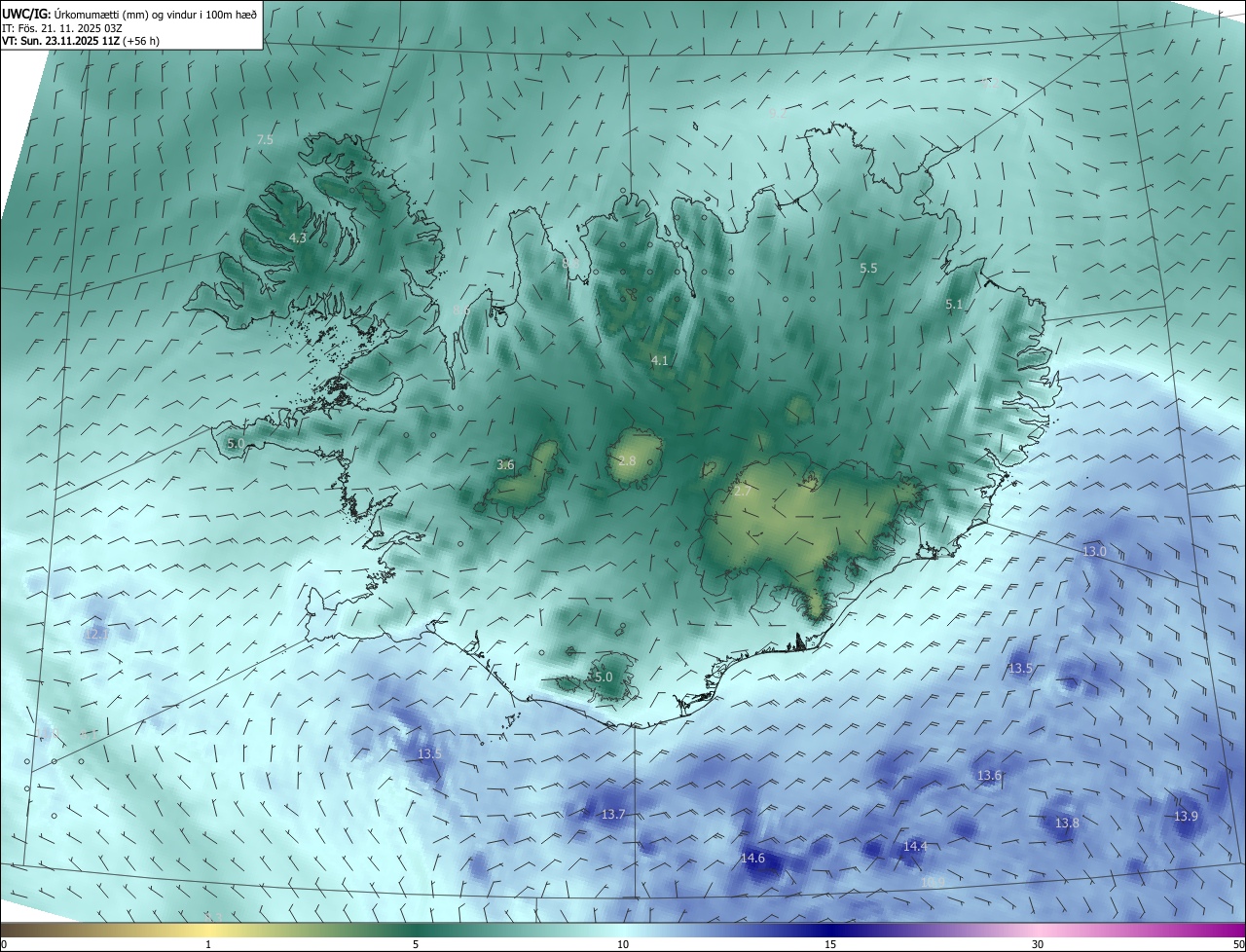Click the colorbar tick labeled 10

coord(623,944)
